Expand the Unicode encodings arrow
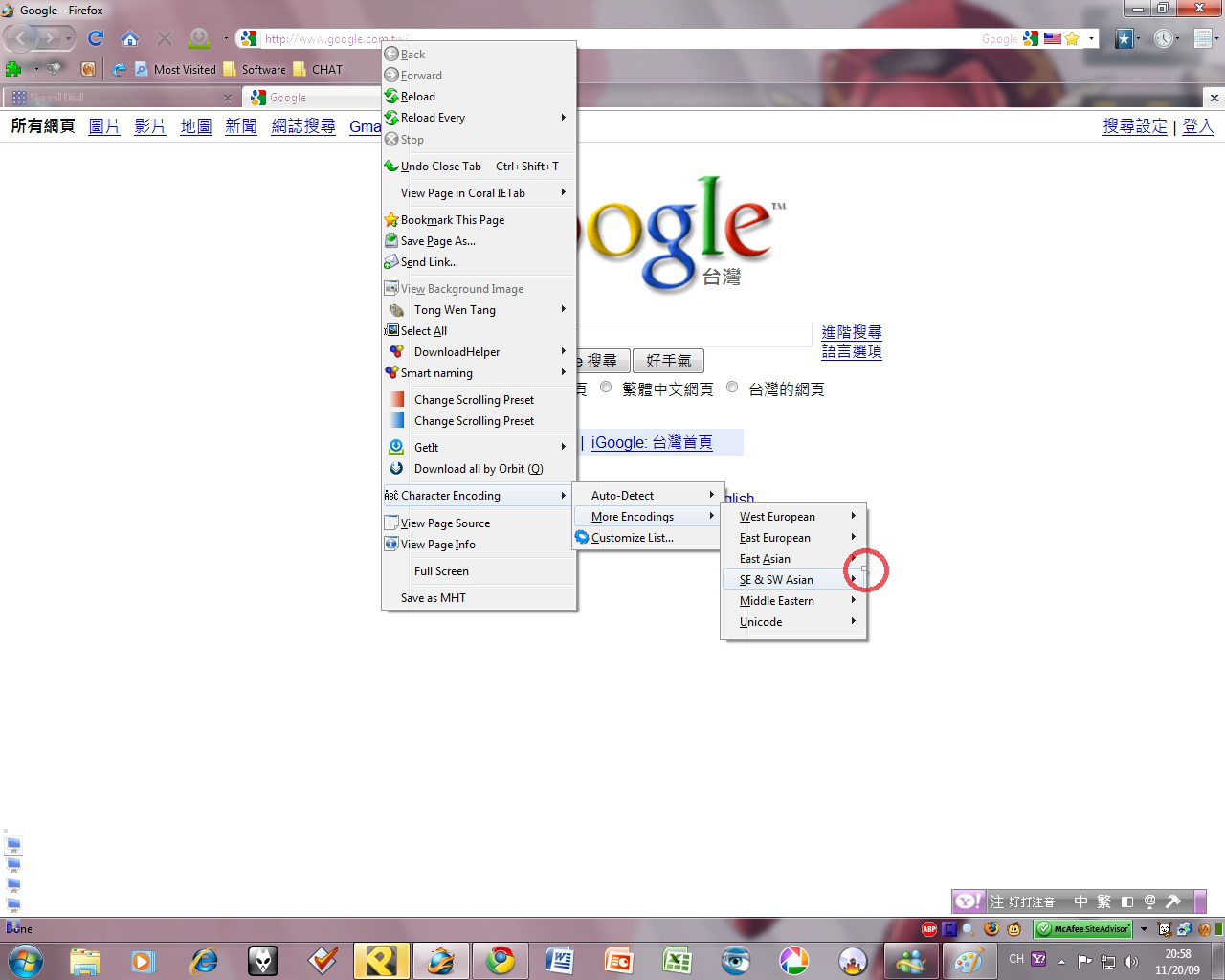1225x980 pixels. (854, 621)
